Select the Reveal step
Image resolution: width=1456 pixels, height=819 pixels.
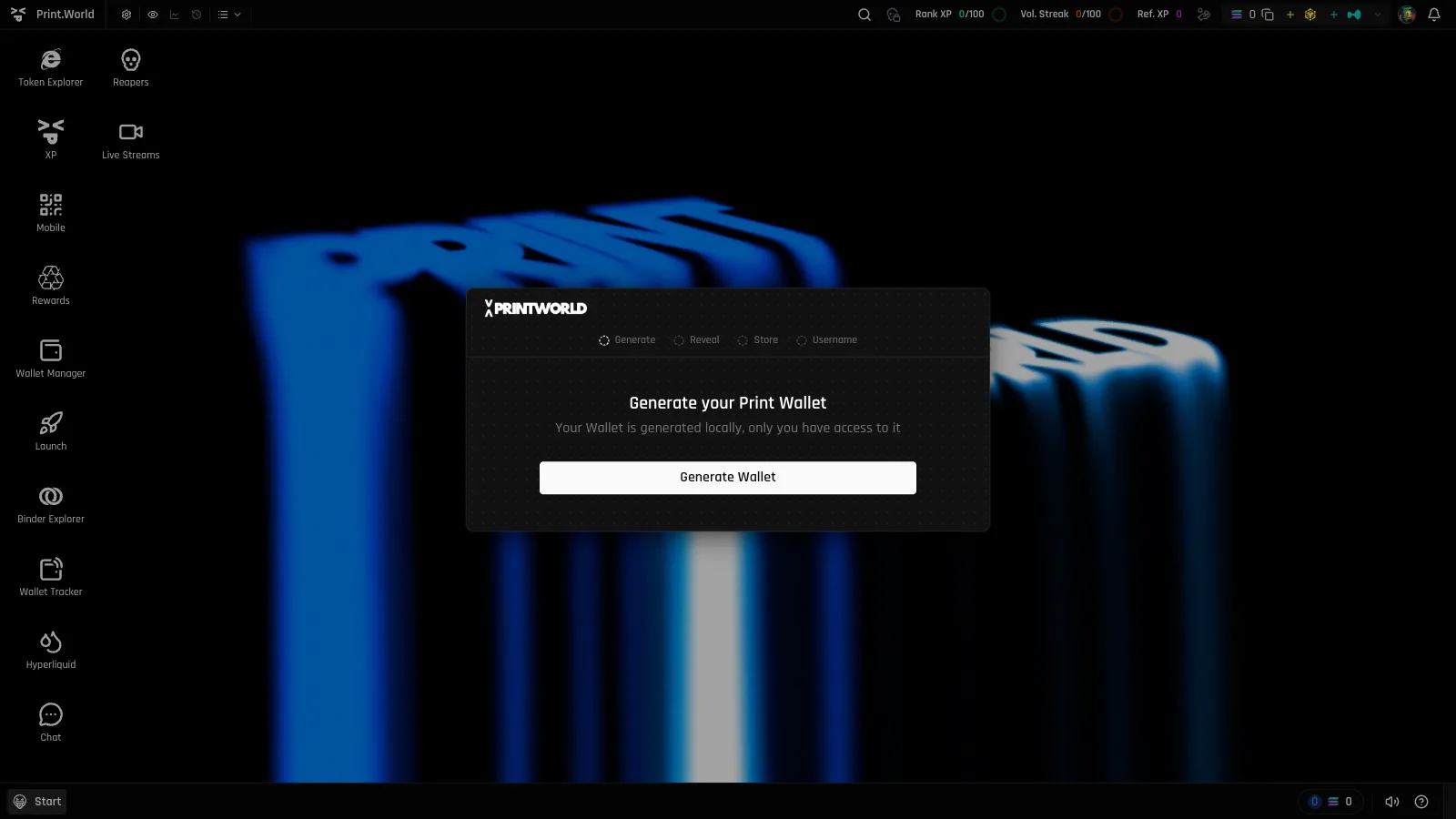coord(696,340)
